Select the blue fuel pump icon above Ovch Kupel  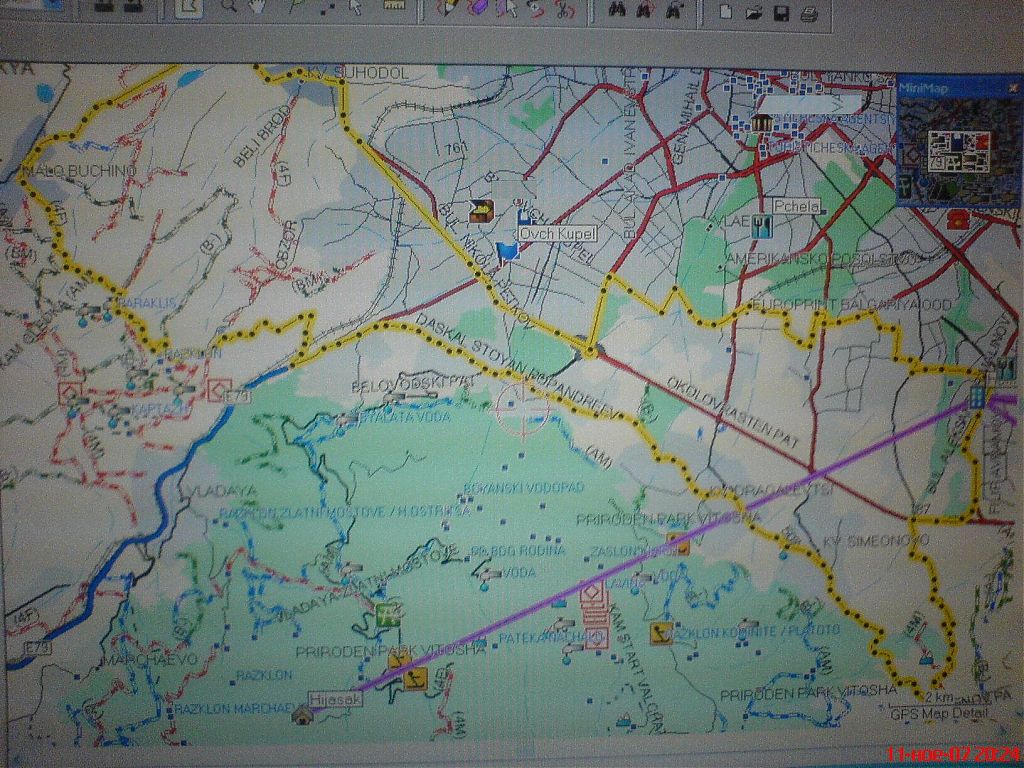(x=524, y=217)
